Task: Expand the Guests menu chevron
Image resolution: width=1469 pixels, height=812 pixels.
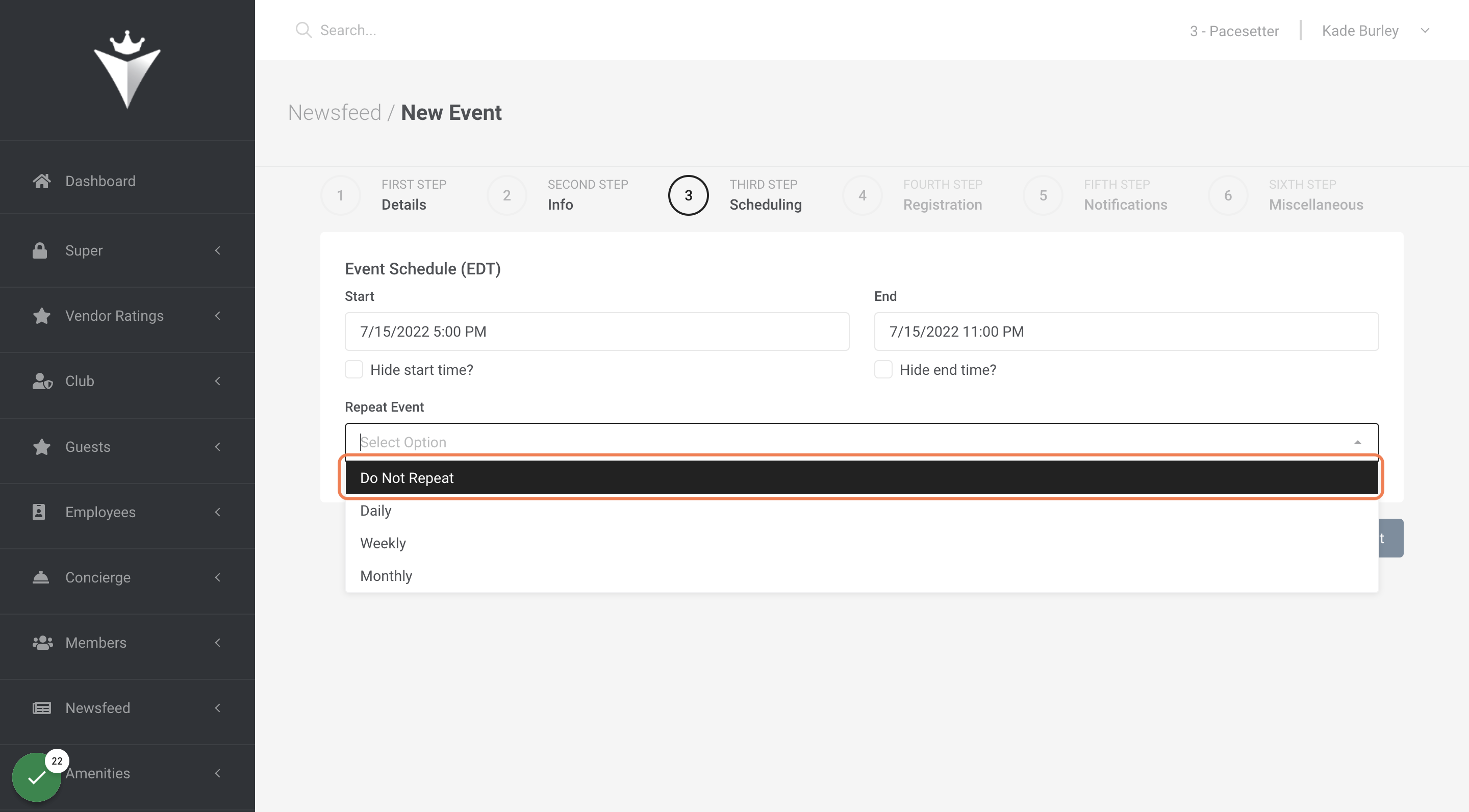Action: click(x=217, y=446)
